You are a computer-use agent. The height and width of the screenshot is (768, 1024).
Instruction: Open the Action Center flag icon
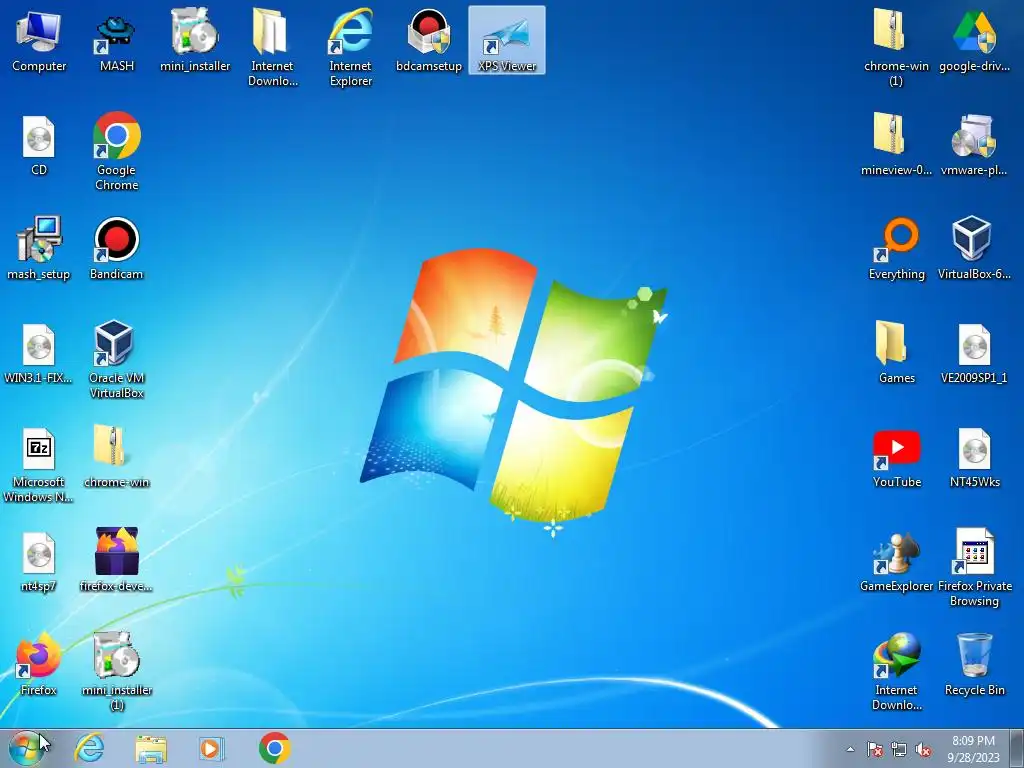click(875, 750)
